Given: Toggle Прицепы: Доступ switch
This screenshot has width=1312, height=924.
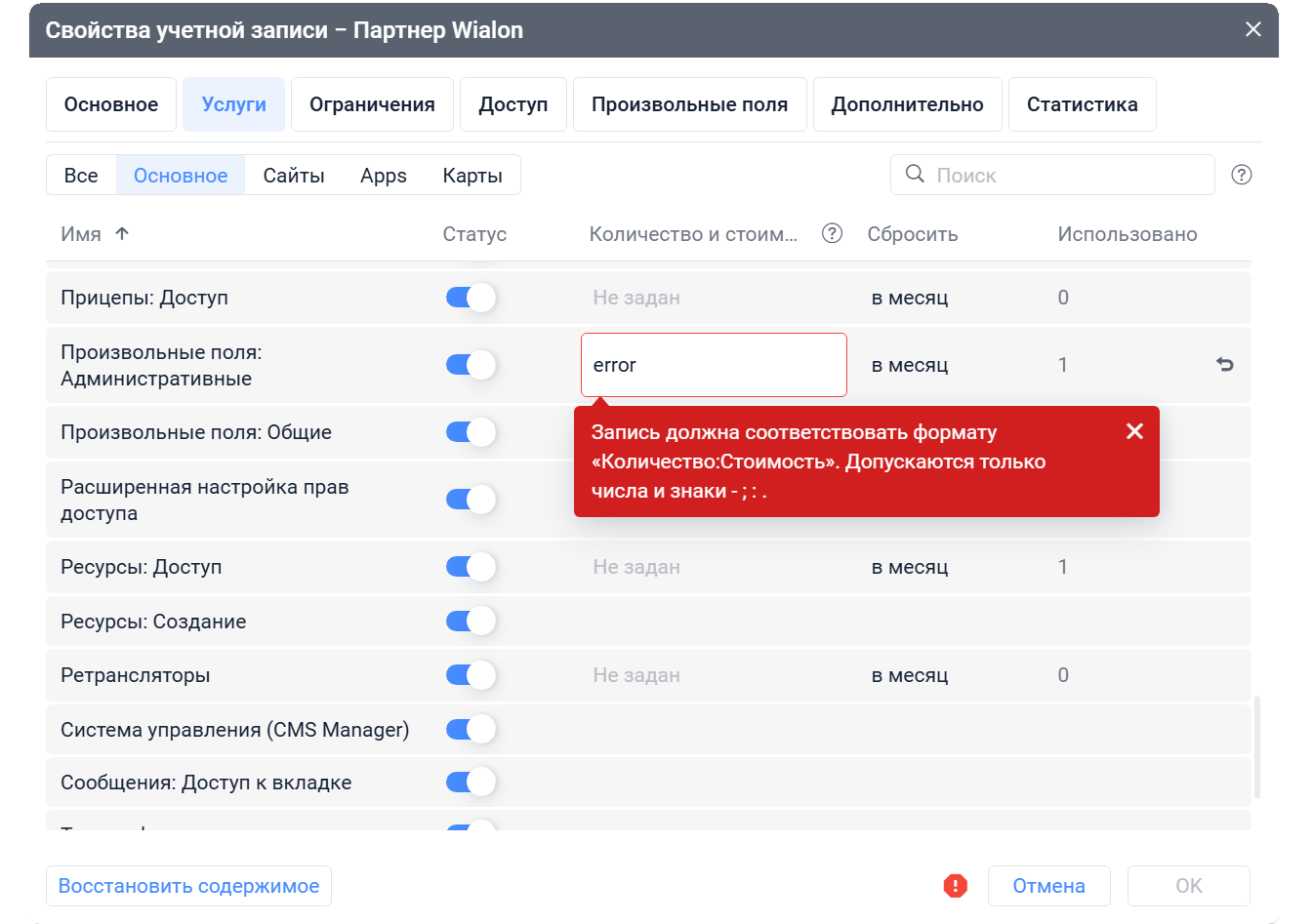Looking at the screenshot, I should 471,298.
